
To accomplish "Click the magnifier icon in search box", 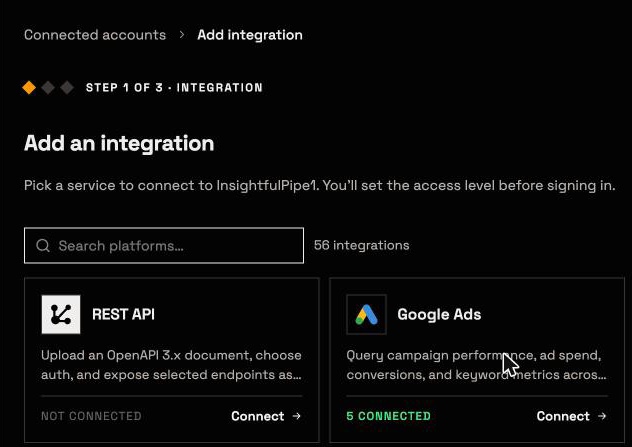I will [x=43, y=245].
